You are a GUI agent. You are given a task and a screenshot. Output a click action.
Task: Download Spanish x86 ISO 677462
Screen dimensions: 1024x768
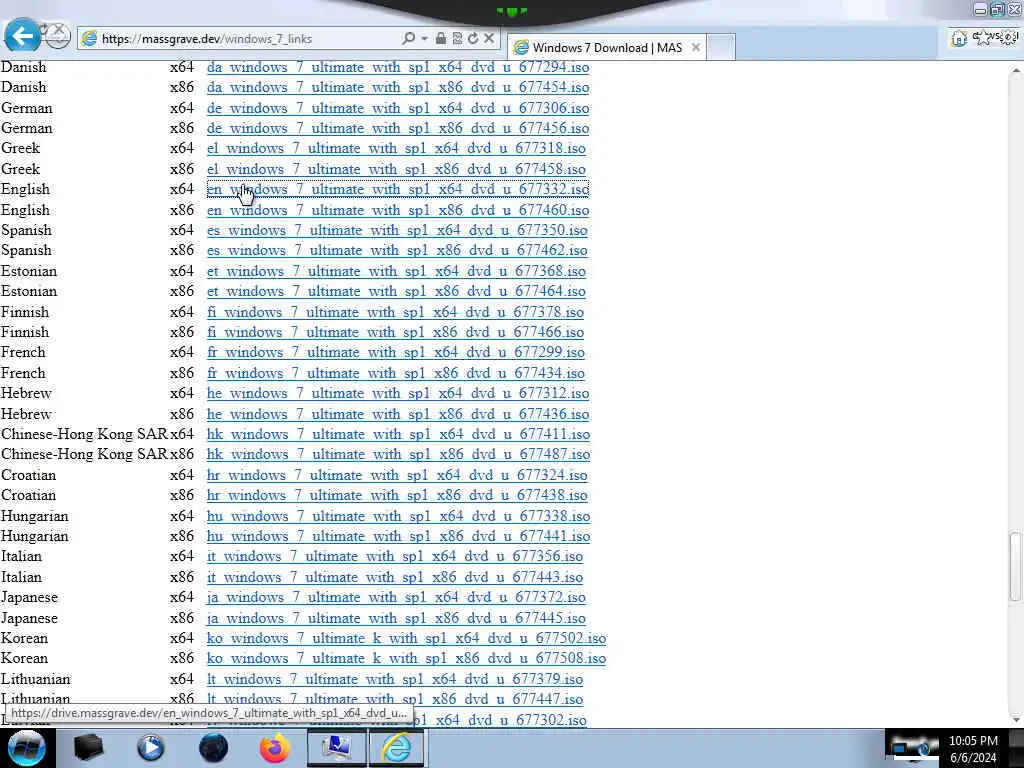click(397, 250)
